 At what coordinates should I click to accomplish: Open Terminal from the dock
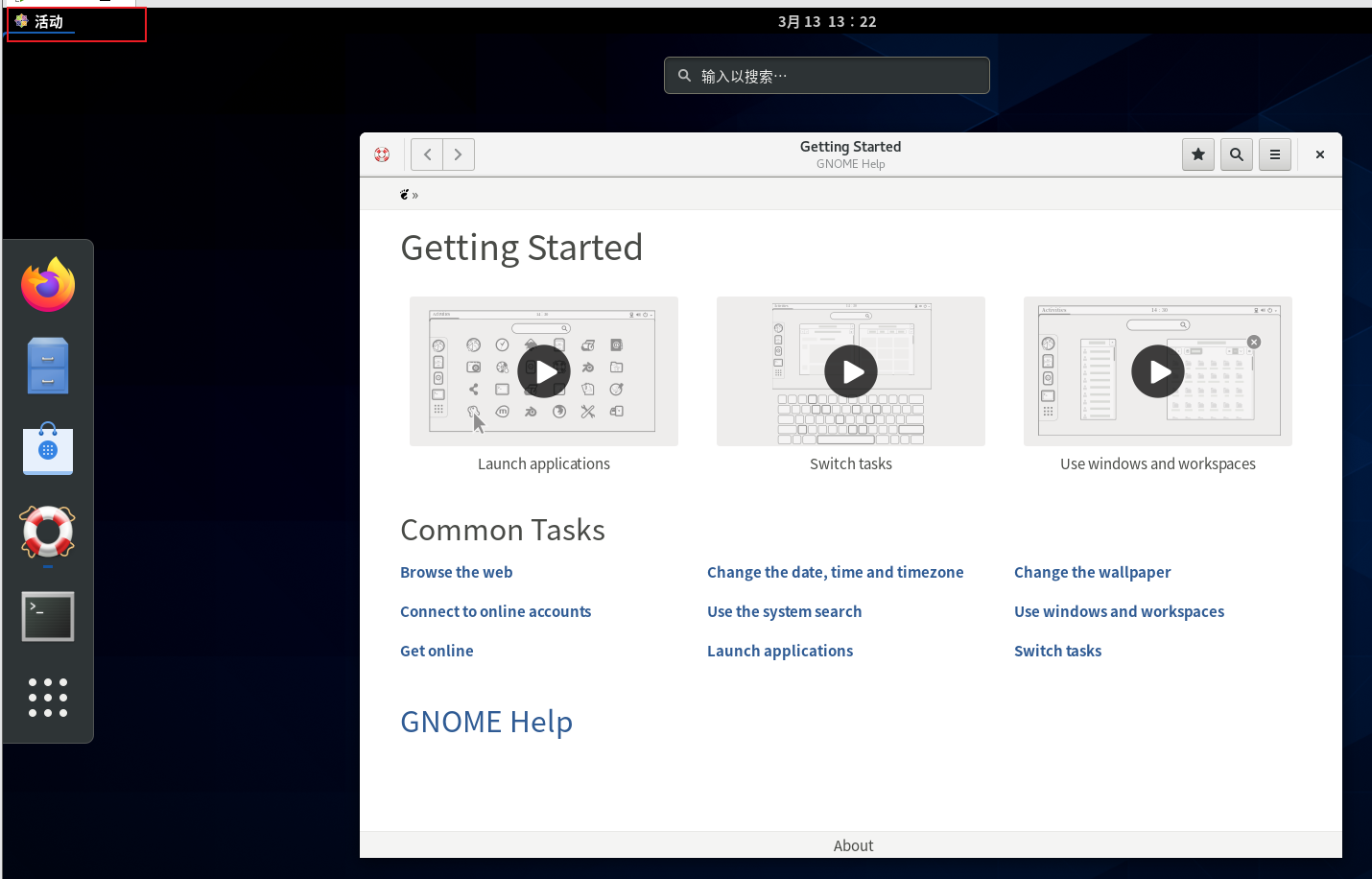(x=47, y=616)
